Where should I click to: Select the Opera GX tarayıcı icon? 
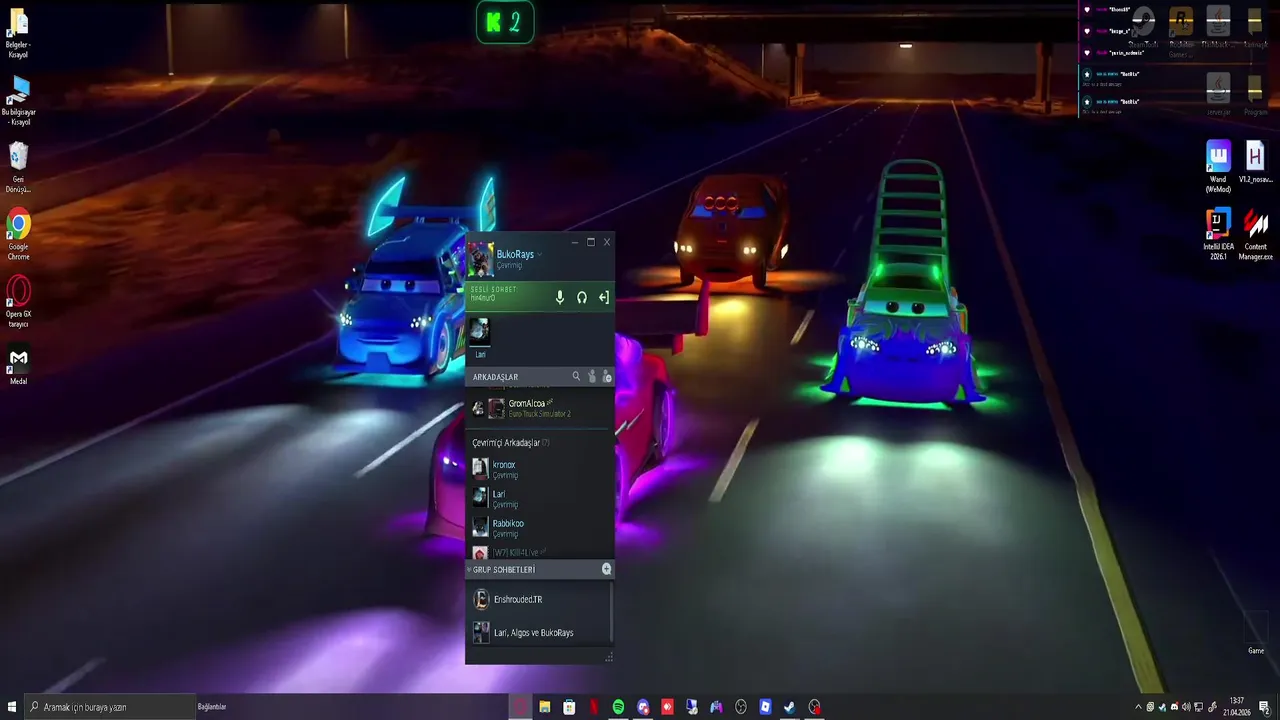coord(18,302)
